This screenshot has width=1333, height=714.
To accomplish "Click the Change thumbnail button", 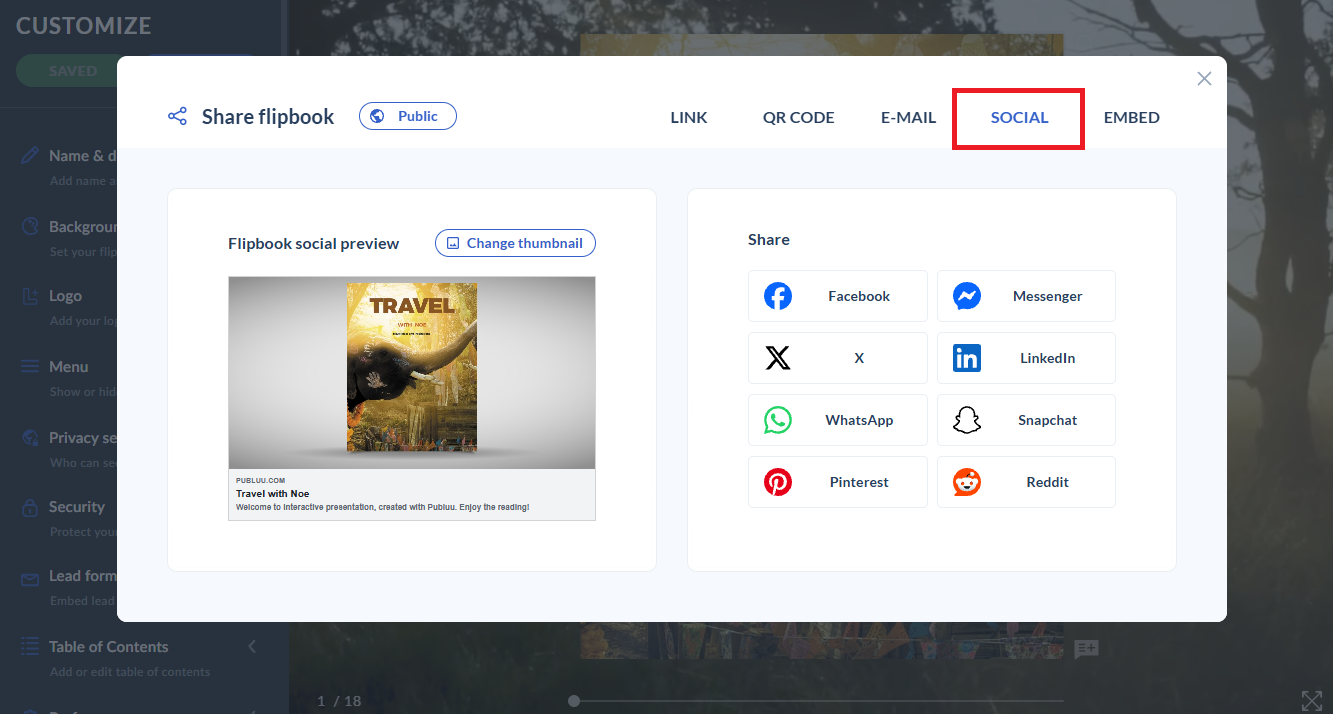I will [x=515, y=243].
